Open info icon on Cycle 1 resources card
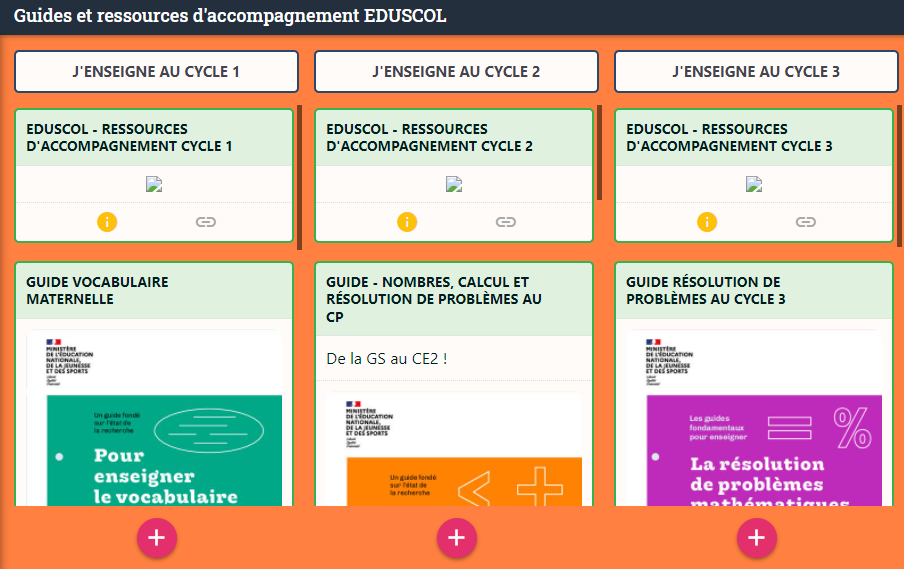 (107, 222)
